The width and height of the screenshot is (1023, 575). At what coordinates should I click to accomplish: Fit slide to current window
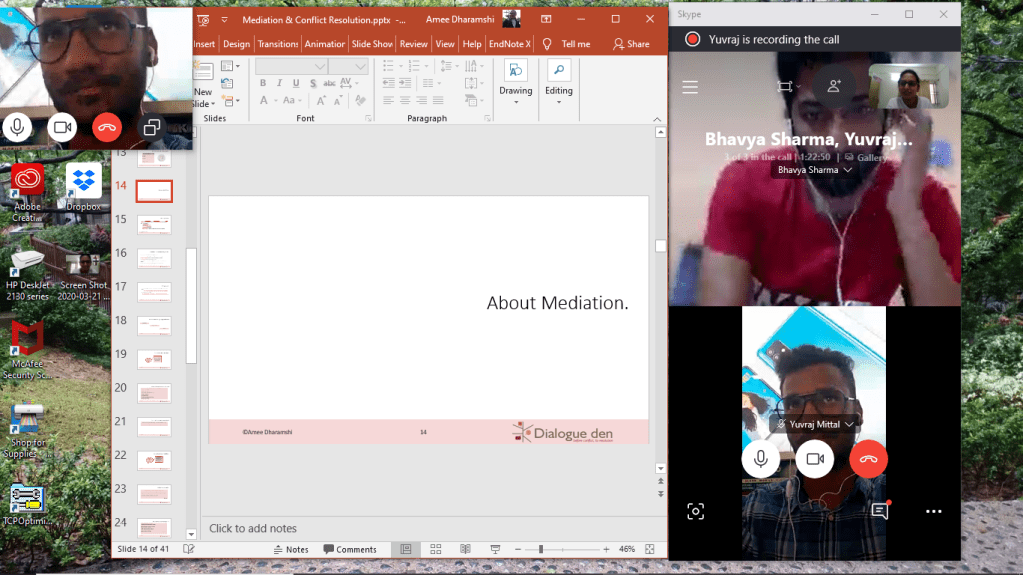point(651,549)
